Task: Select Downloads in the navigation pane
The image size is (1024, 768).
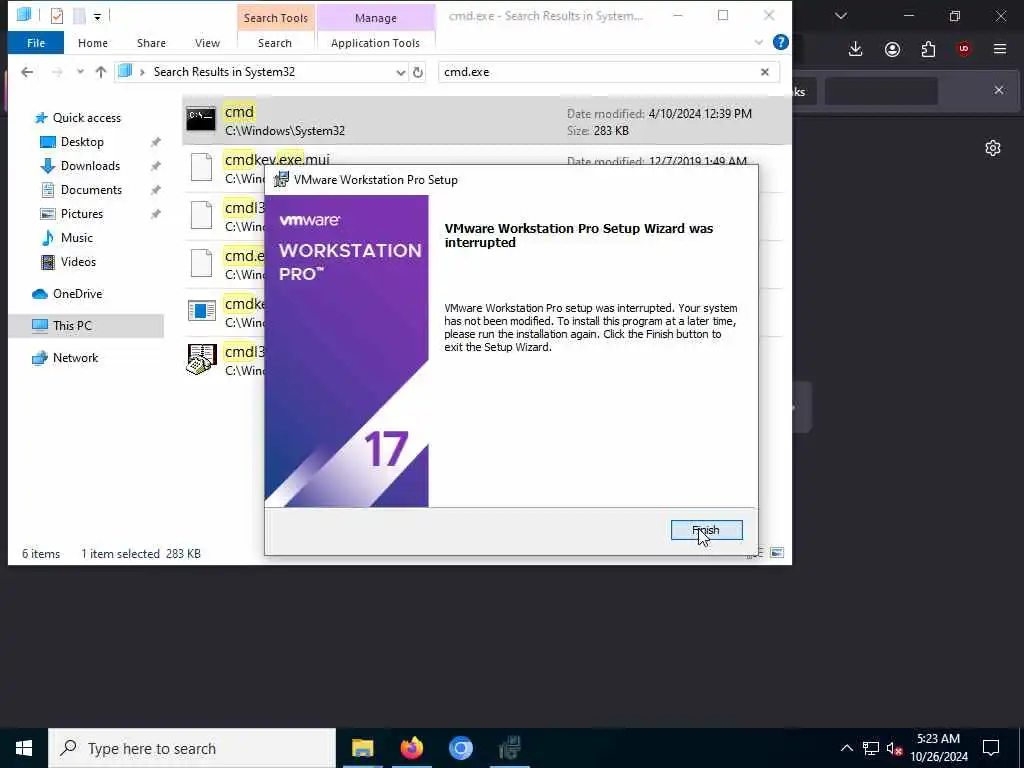Action: [x=90, y=166]
